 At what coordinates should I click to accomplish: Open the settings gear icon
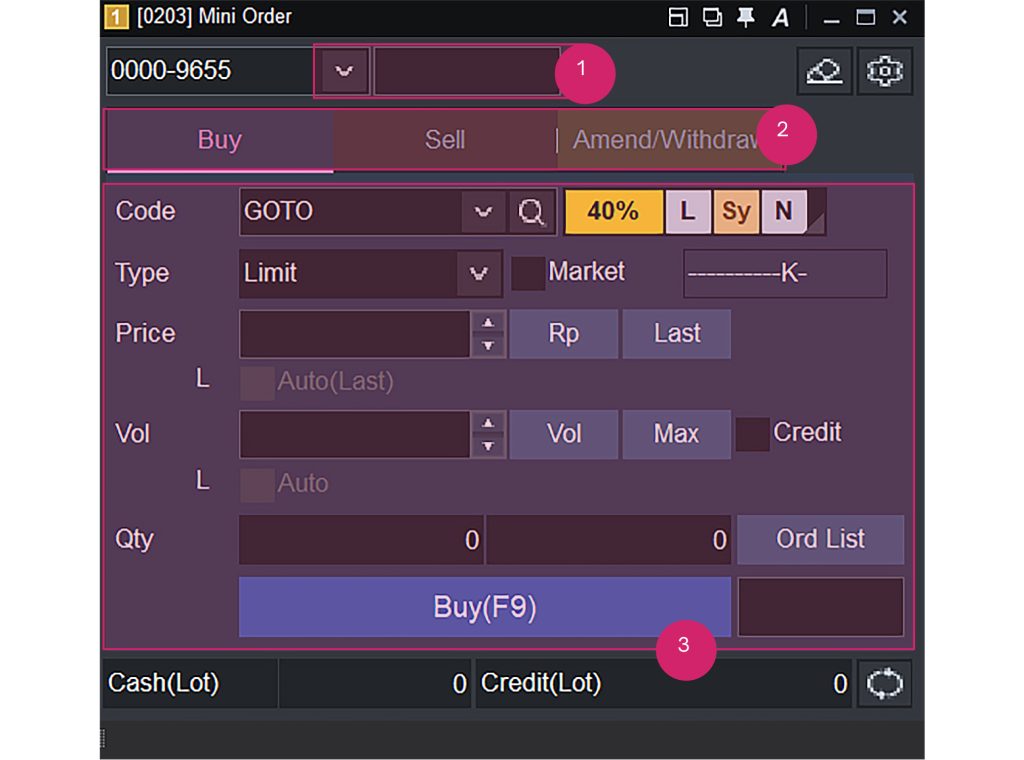pos(884,71)
